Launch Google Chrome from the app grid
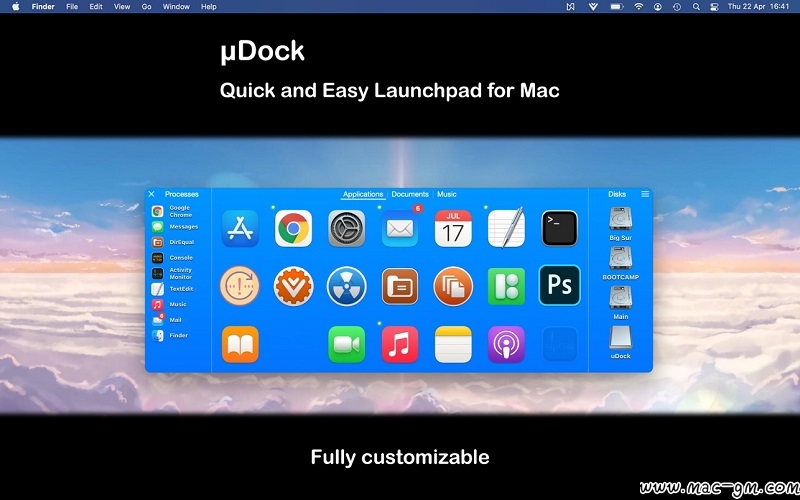 click(x=293, y=229)
